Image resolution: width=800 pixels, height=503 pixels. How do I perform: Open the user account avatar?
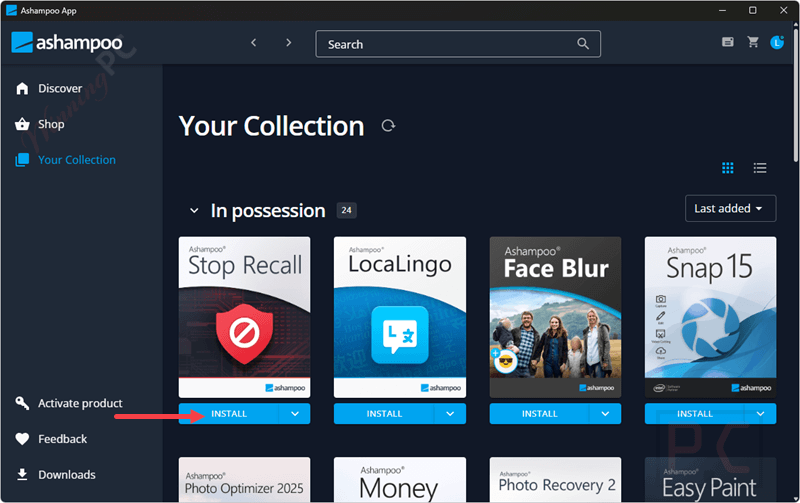click(777, 42)
